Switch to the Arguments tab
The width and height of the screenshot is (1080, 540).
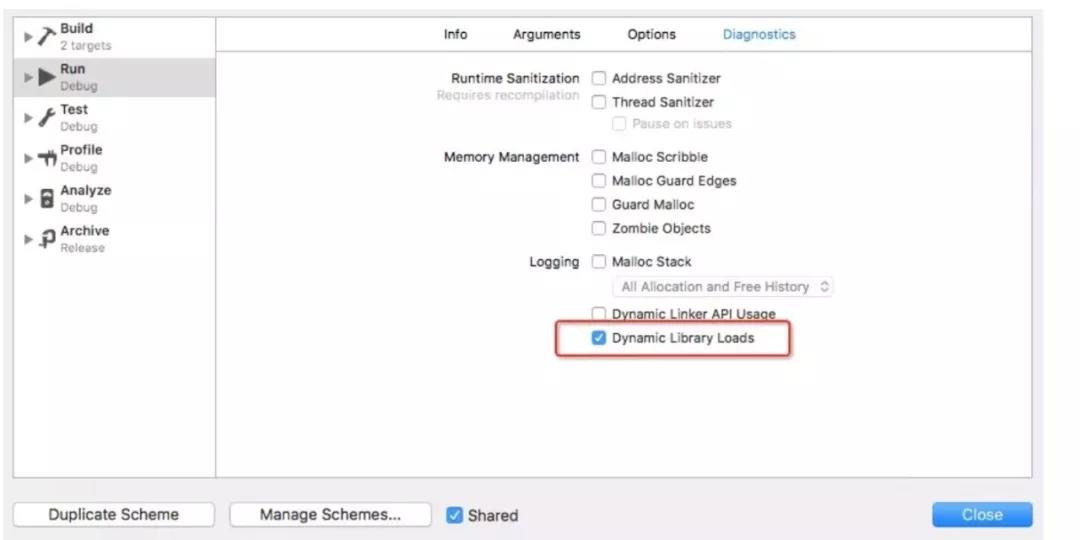point(546,34)
